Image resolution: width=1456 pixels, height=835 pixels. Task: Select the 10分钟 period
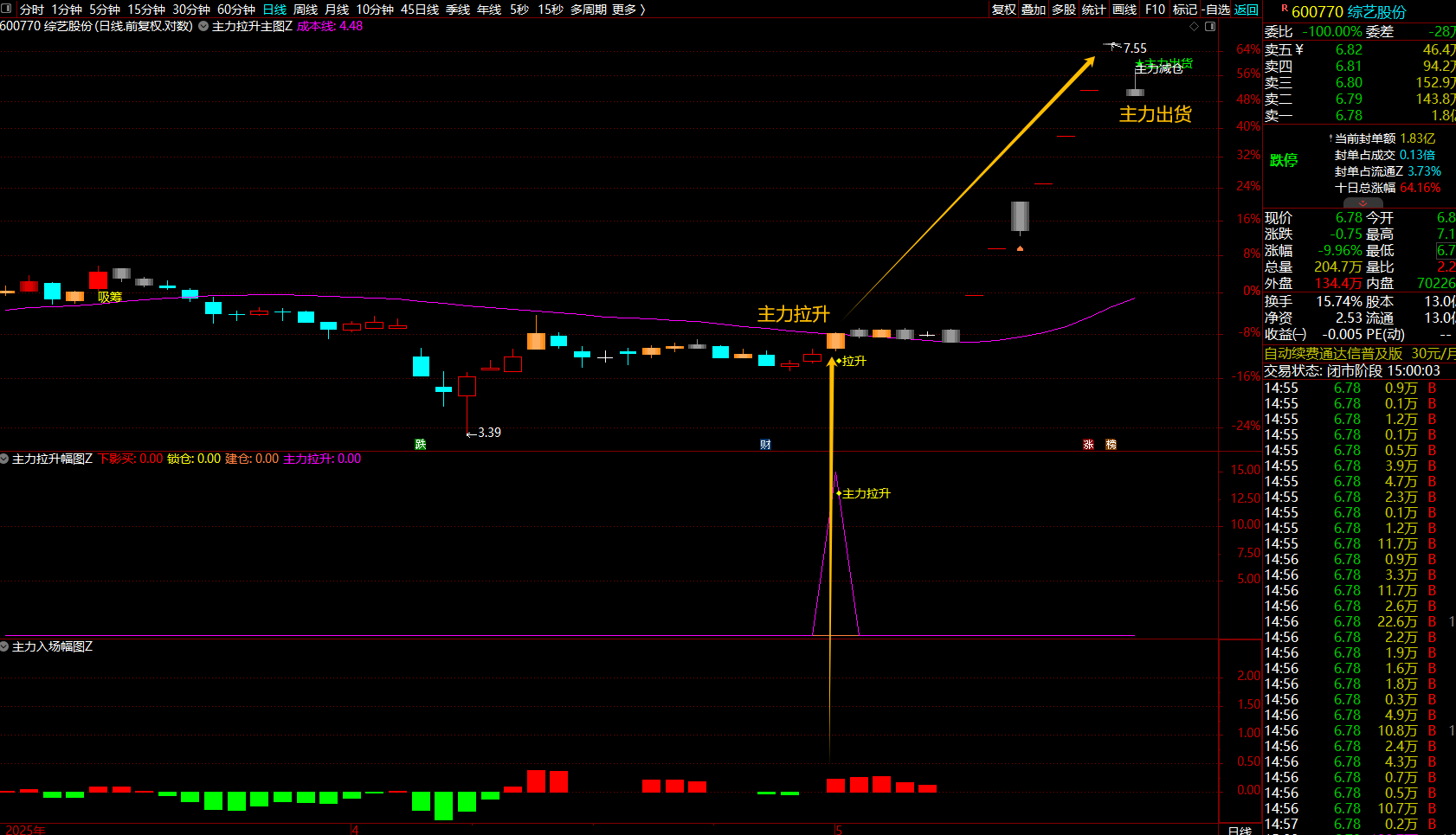point(375,10)
